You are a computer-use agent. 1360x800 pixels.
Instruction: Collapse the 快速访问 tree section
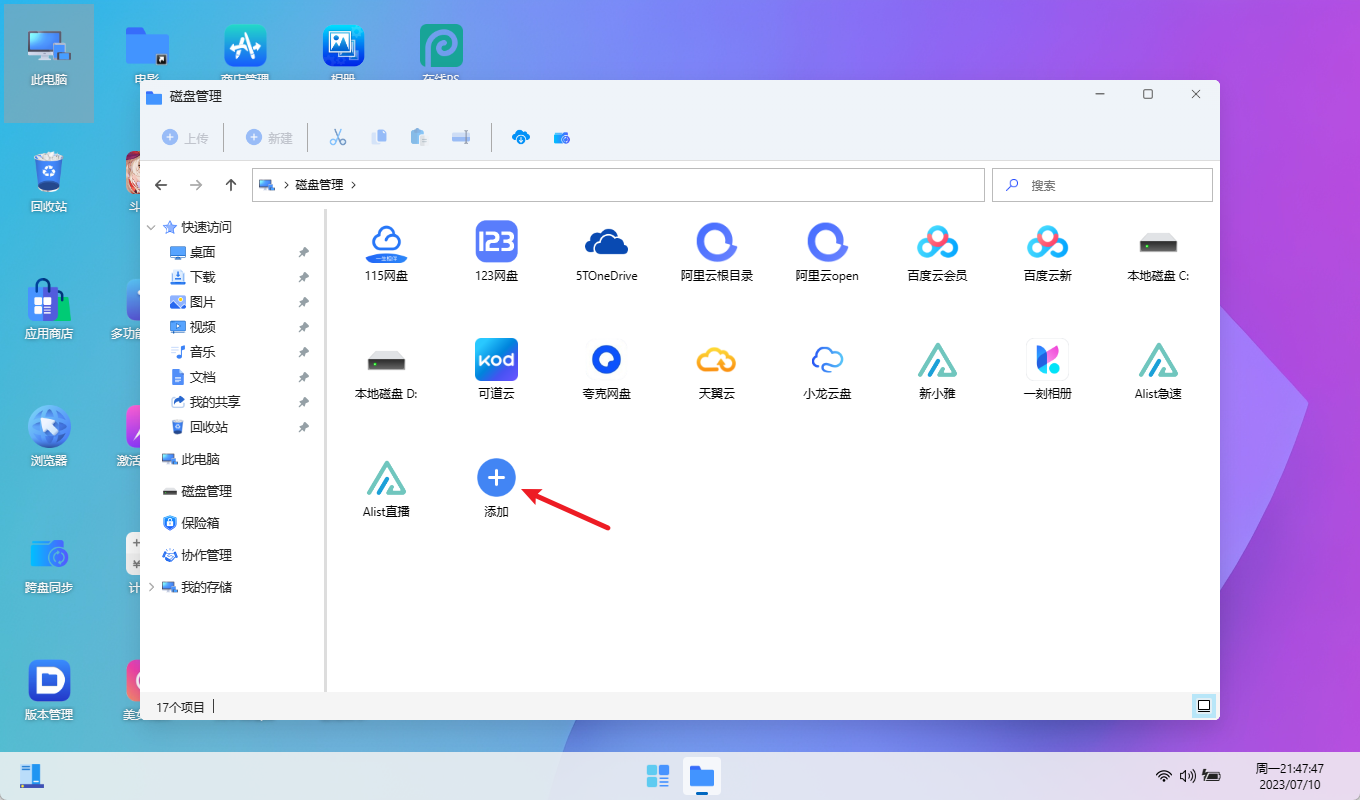[x=152, y=227]
